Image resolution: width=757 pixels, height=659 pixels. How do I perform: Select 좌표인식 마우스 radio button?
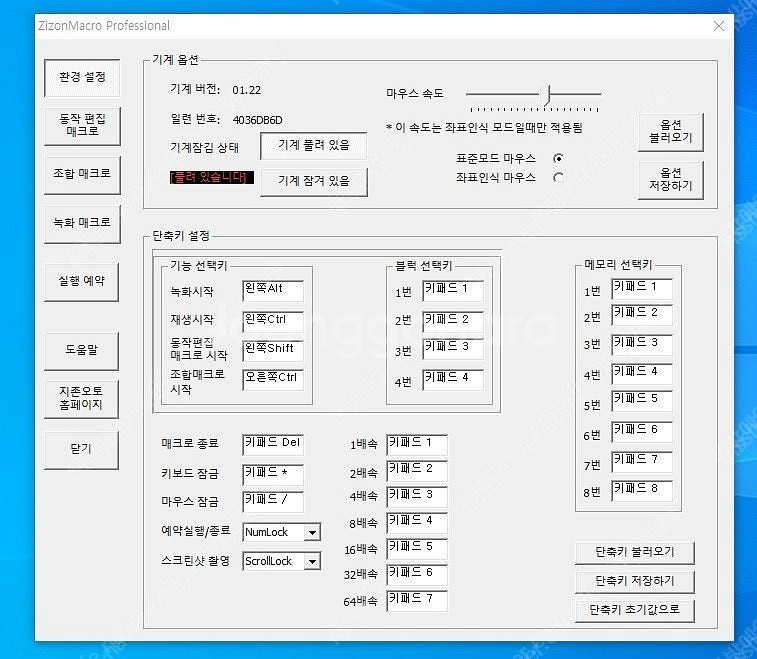558,178
